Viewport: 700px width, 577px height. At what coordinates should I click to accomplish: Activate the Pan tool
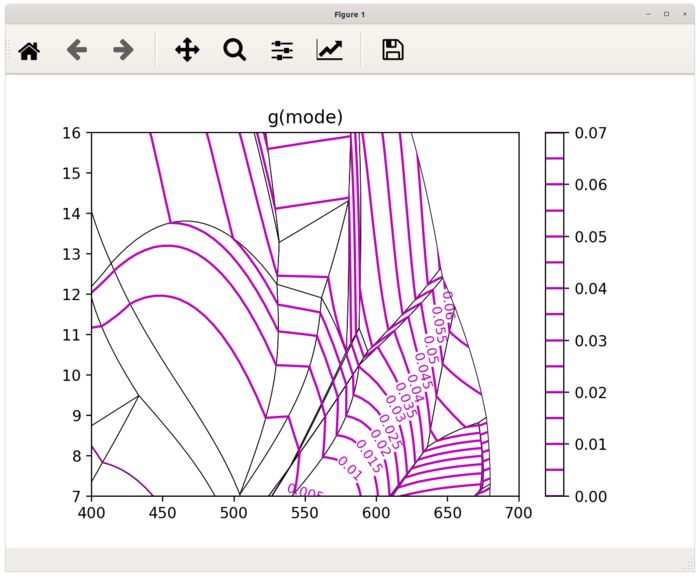click(x=187, y=50)
